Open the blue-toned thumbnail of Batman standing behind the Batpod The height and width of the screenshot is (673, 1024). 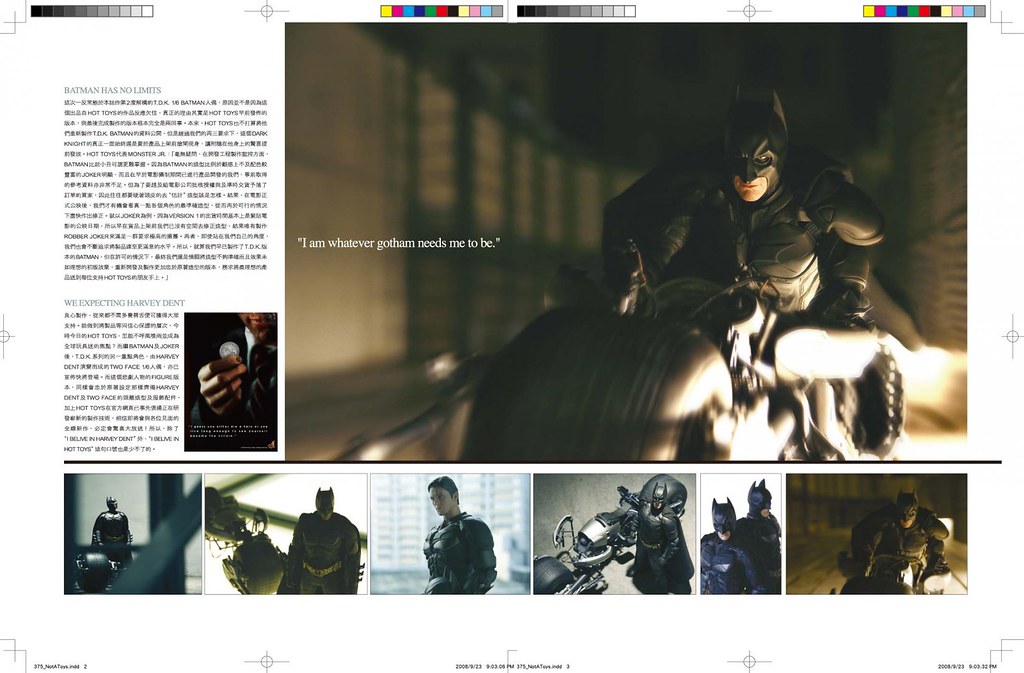133,534
